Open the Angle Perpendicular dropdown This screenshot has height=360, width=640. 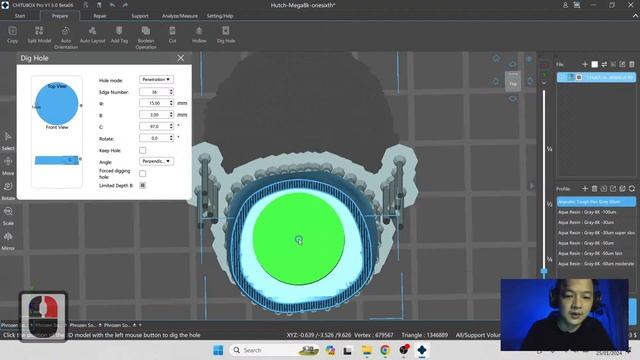tap(156, 161)
